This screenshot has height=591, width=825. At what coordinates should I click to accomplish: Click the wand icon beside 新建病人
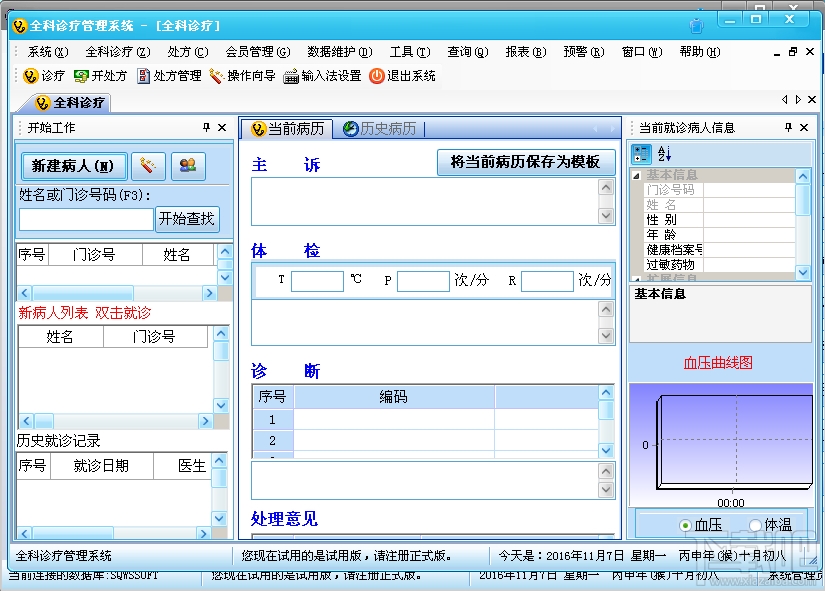[x=148, y=166]
